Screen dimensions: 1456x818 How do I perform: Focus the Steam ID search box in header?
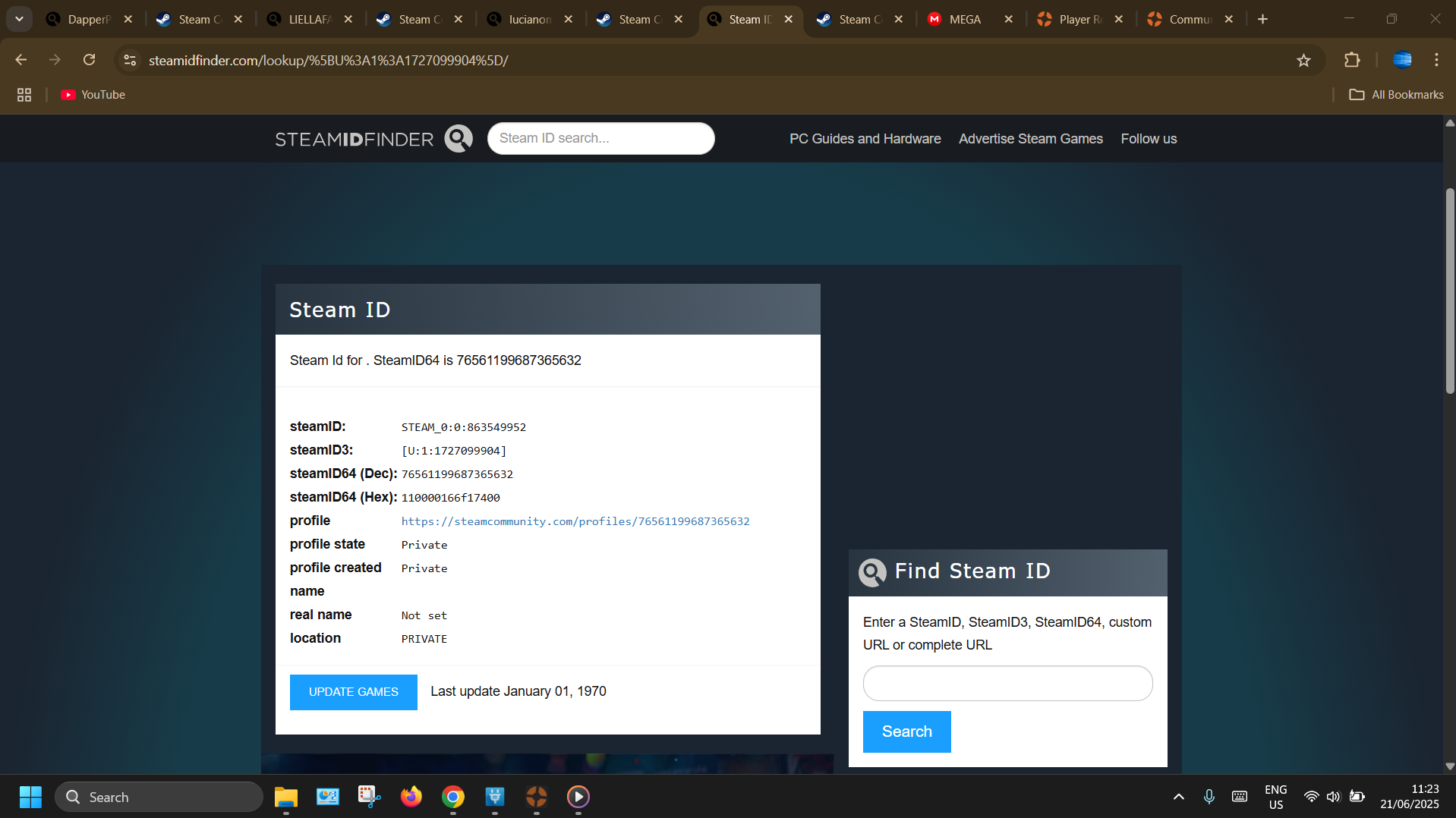click(601, 139)
